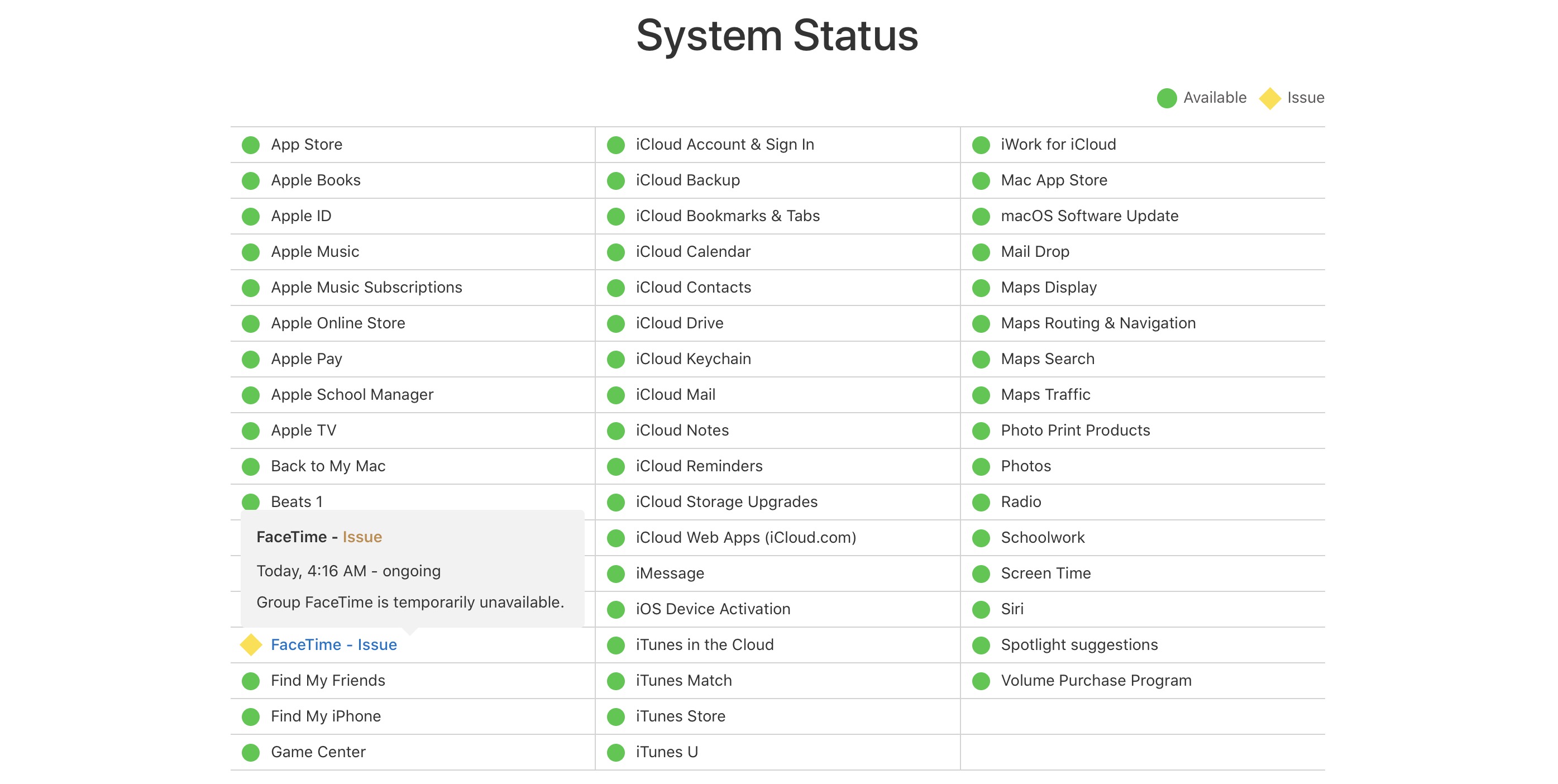Click the green dot beside Maps Traffic
1558x784 pixels.
click(981, 395)
